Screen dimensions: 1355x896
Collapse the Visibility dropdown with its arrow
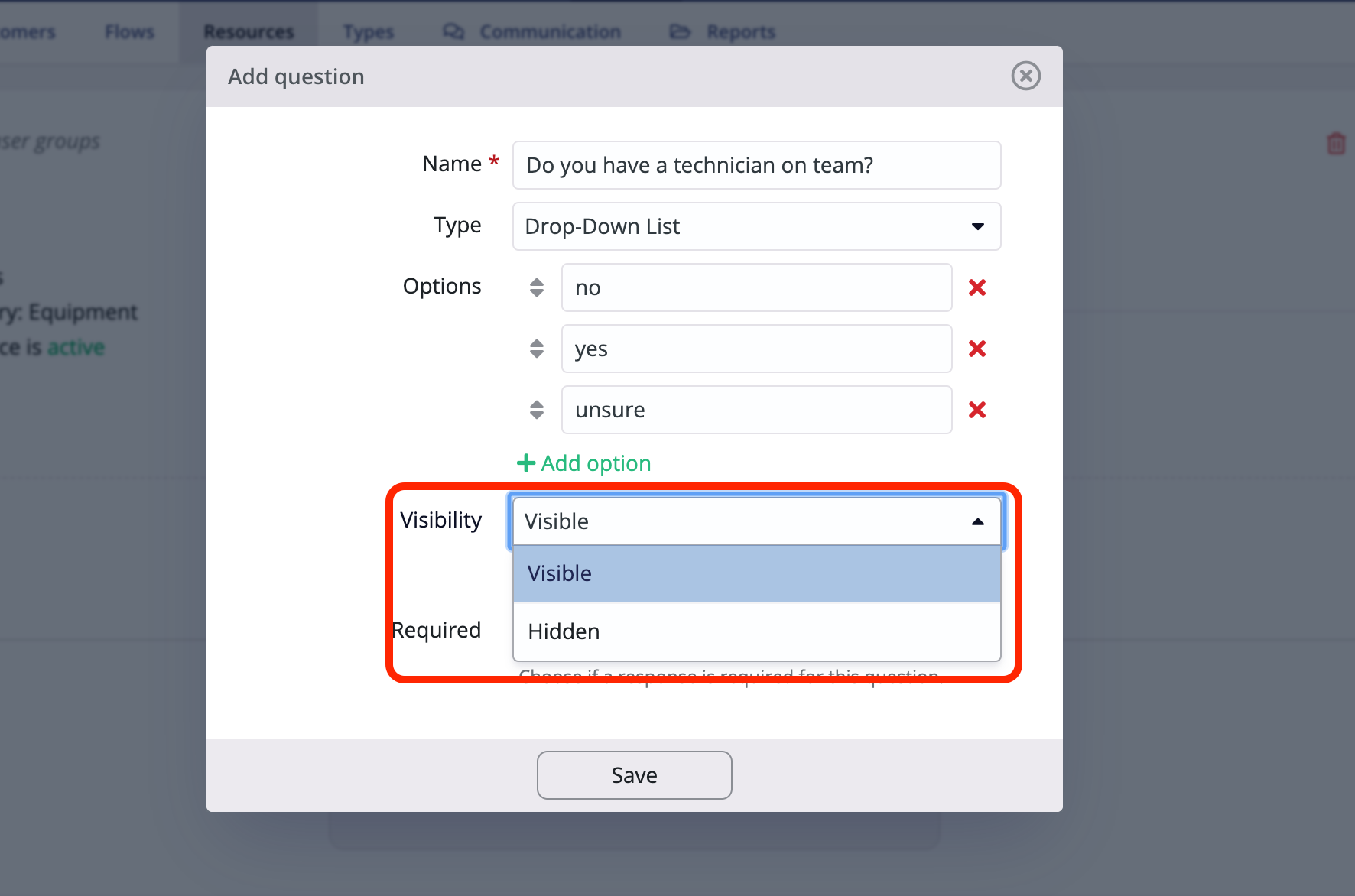coord(977,521)
